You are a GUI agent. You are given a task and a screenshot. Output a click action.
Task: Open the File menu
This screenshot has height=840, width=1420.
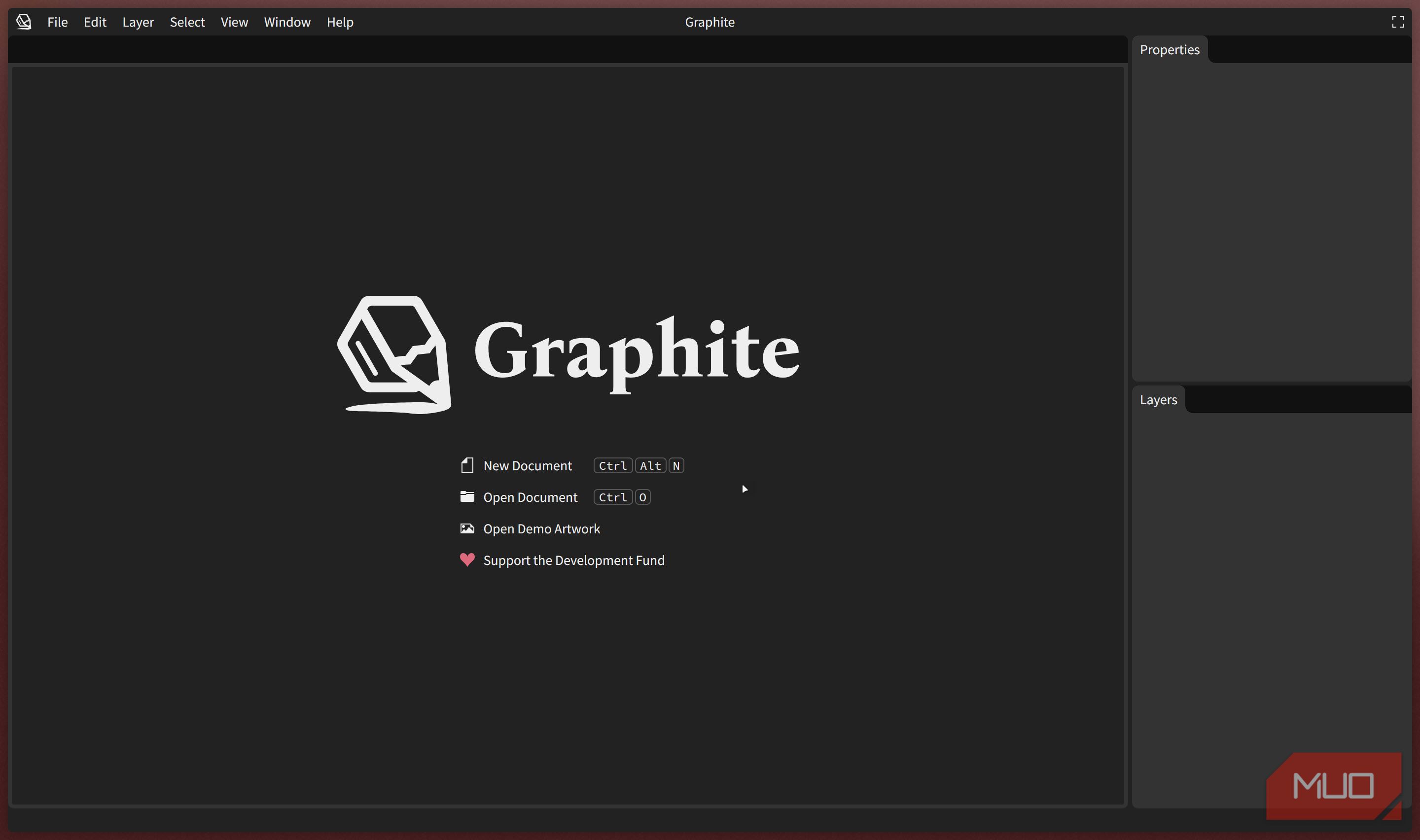57,22
